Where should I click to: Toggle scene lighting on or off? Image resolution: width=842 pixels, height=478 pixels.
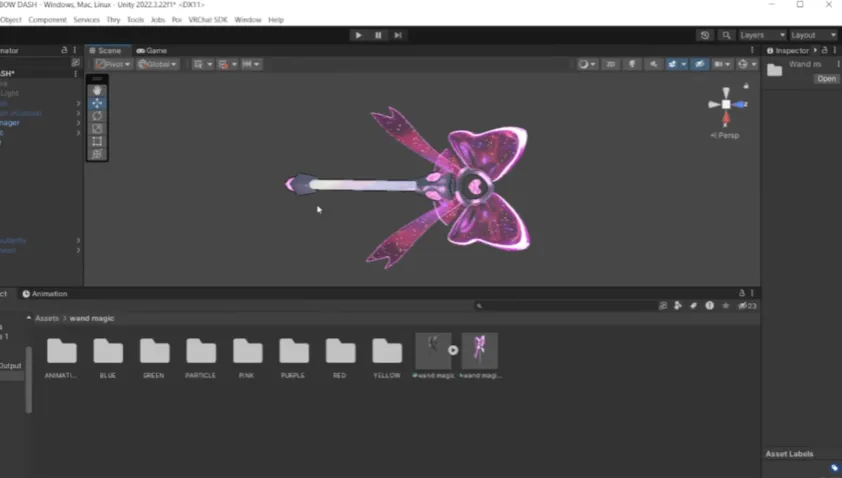coord(632,64)
